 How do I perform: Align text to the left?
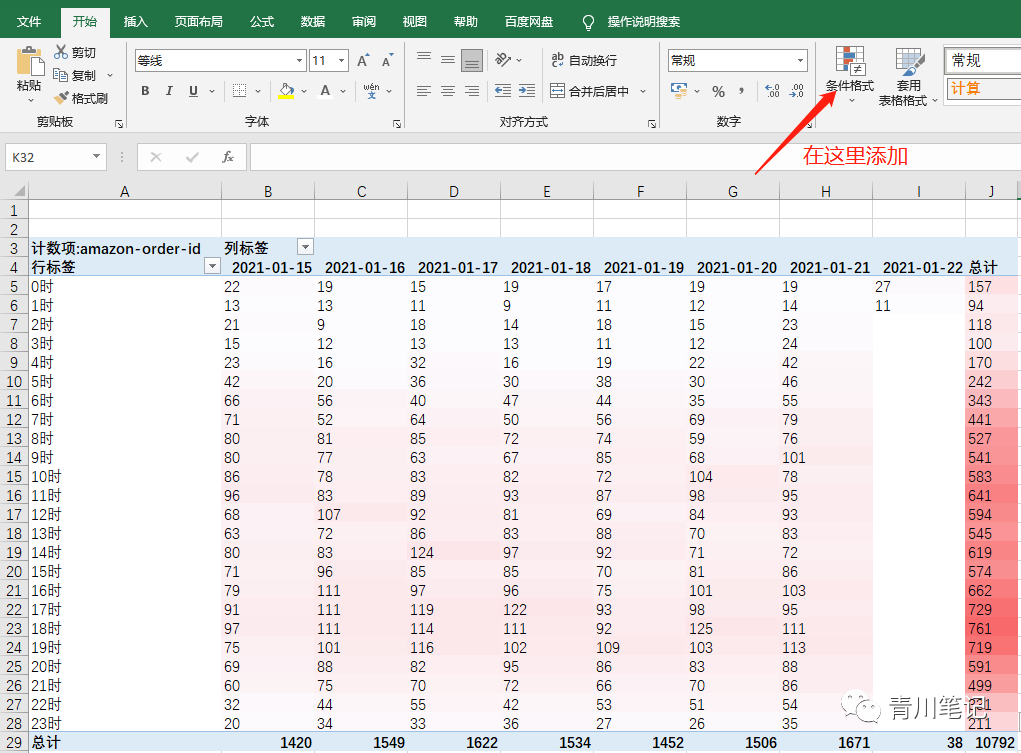tap(424, 91)
